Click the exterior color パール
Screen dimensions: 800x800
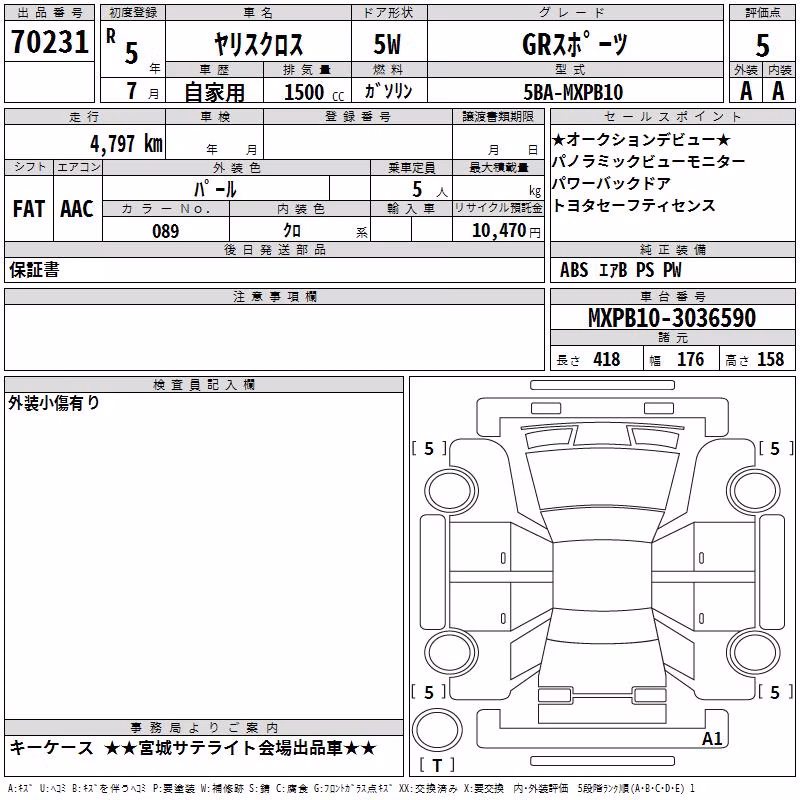[x=215, y=189]
